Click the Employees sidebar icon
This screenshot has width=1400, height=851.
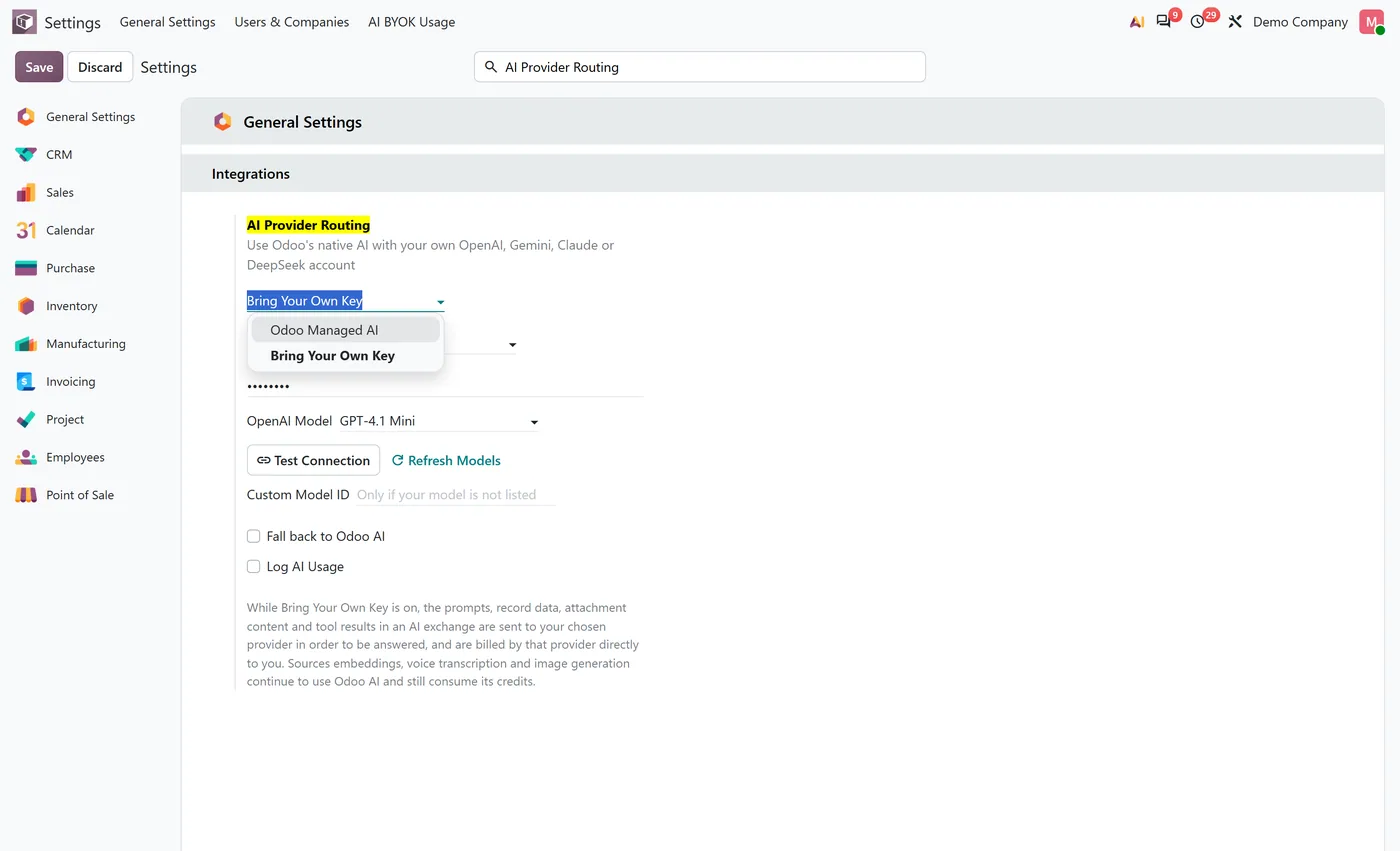point(26,457)
